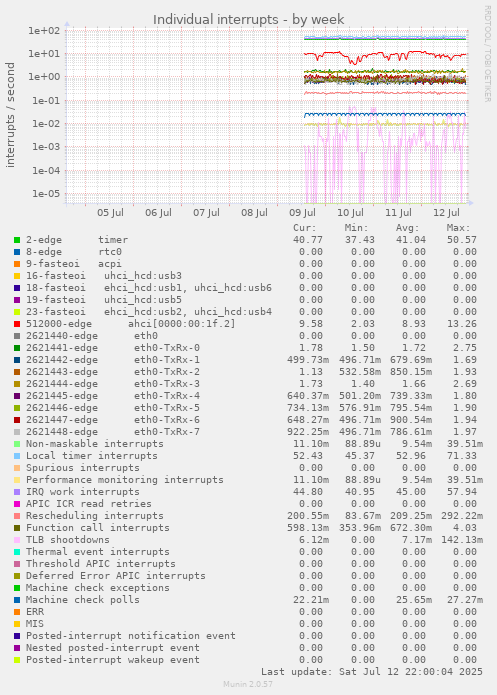Click the pink TLB shootdowns legend swatch

point(17,540)
